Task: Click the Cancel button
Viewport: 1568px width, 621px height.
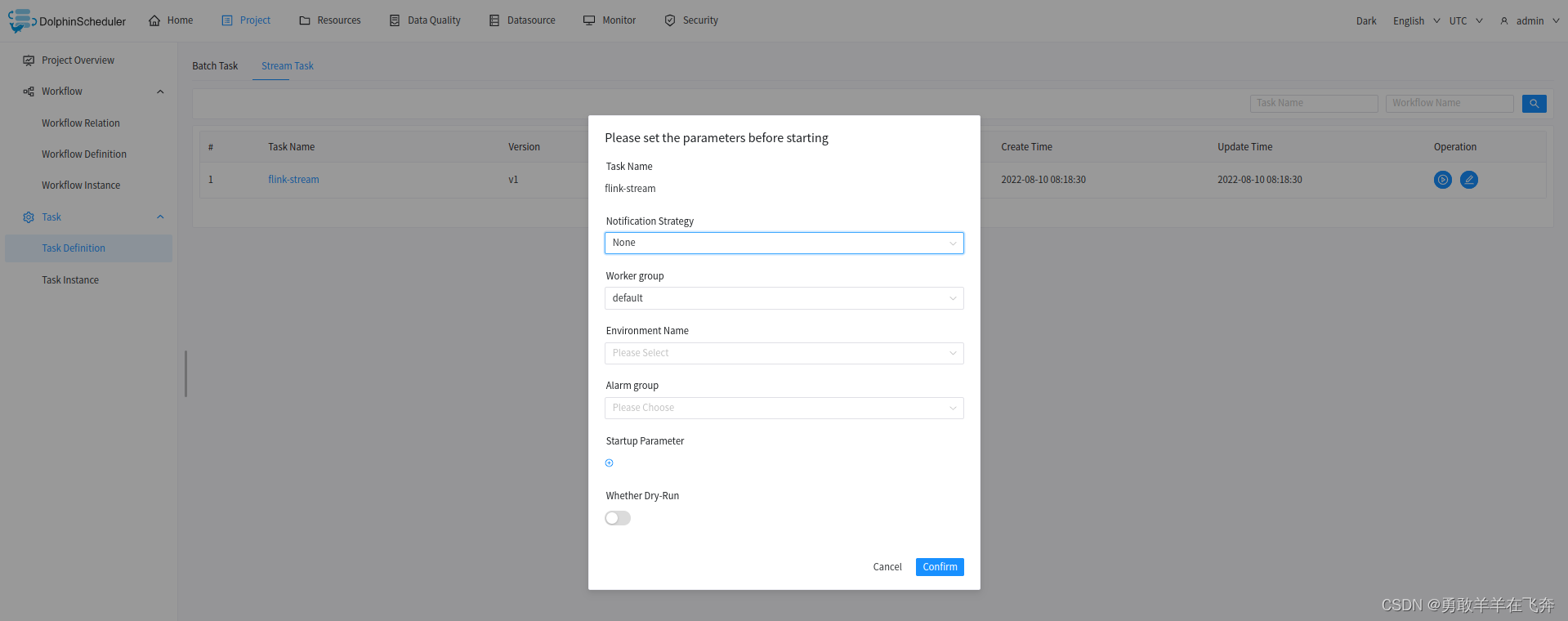Action: coord(887,567)
